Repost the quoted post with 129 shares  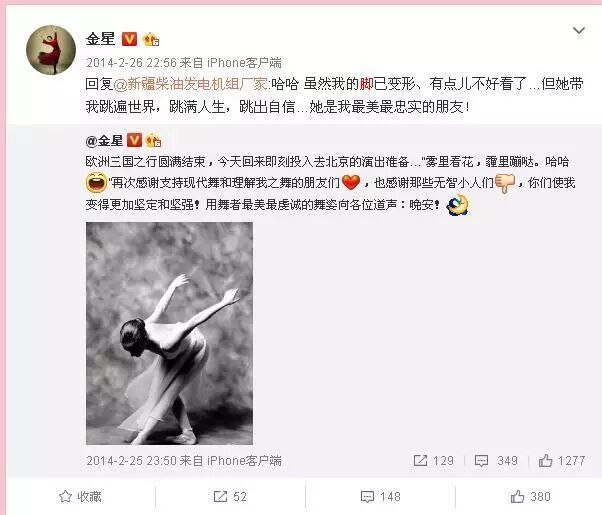click(433, 460)
